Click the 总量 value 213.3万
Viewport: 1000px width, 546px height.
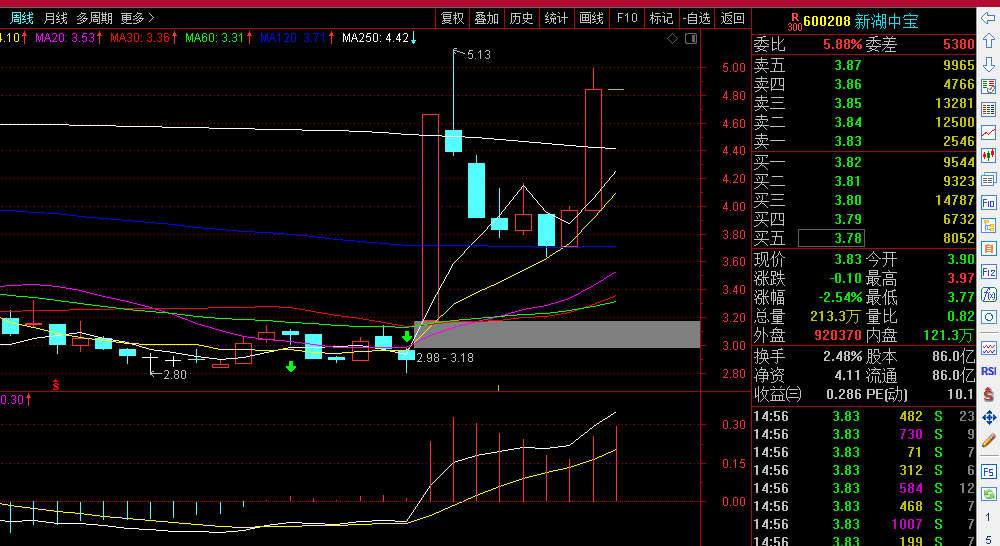coord(834,317)
